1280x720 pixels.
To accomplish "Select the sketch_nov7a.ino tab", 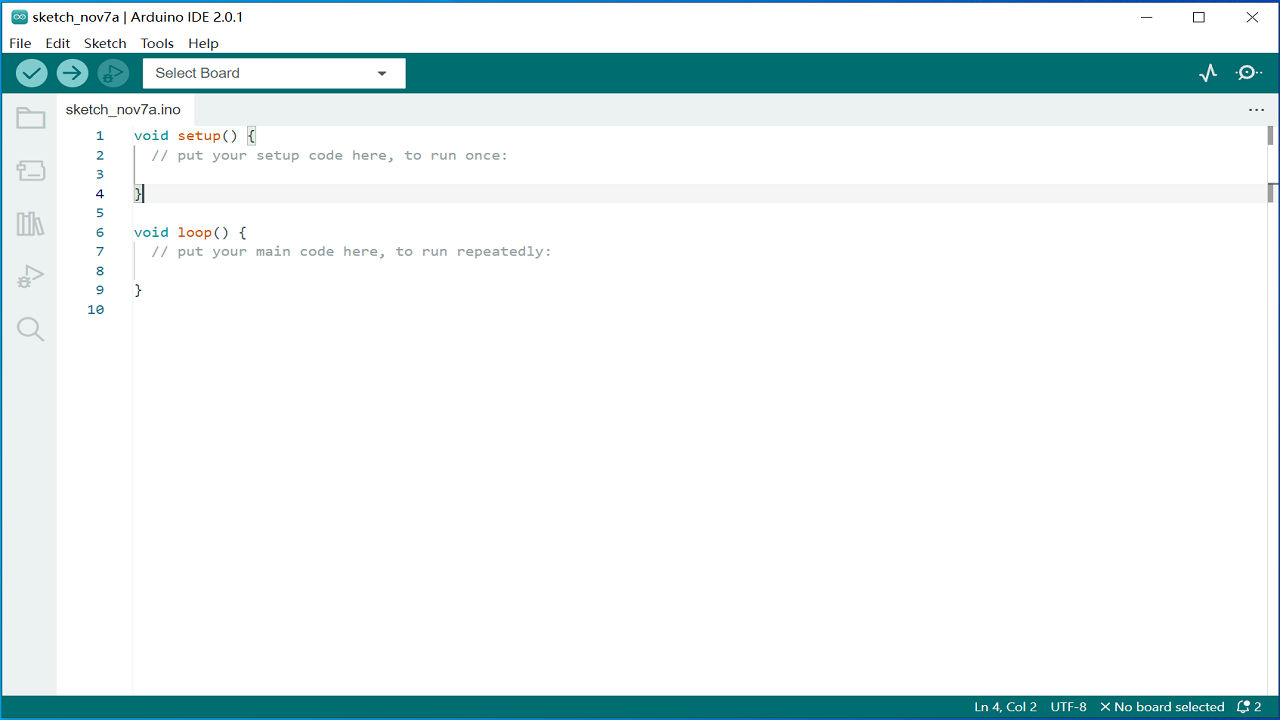I will [123, 110].
